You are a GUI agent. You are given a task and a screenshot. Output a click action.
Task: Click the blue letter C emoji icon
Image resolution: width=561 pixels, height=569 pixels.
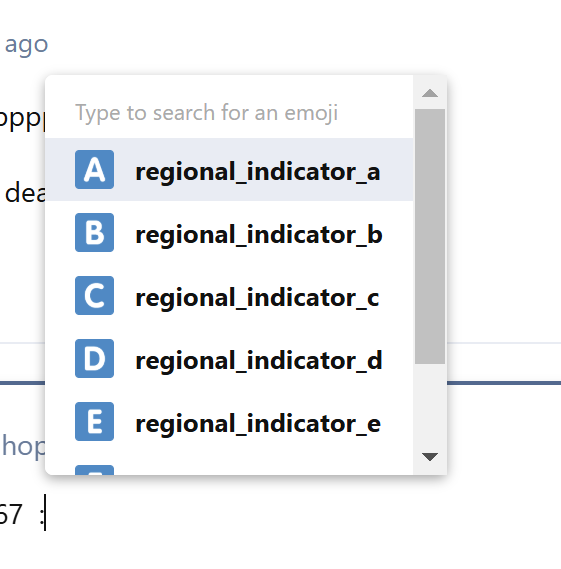click(x=94, y=295)
